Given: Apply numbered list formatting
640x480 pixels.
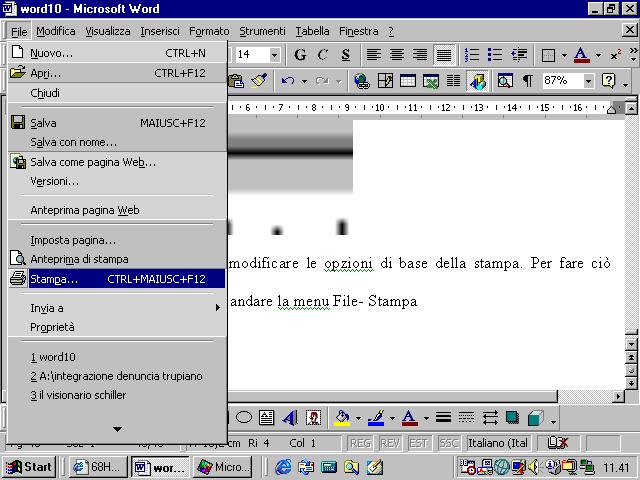Looking at the screenshot, I should tap(472, 55).
